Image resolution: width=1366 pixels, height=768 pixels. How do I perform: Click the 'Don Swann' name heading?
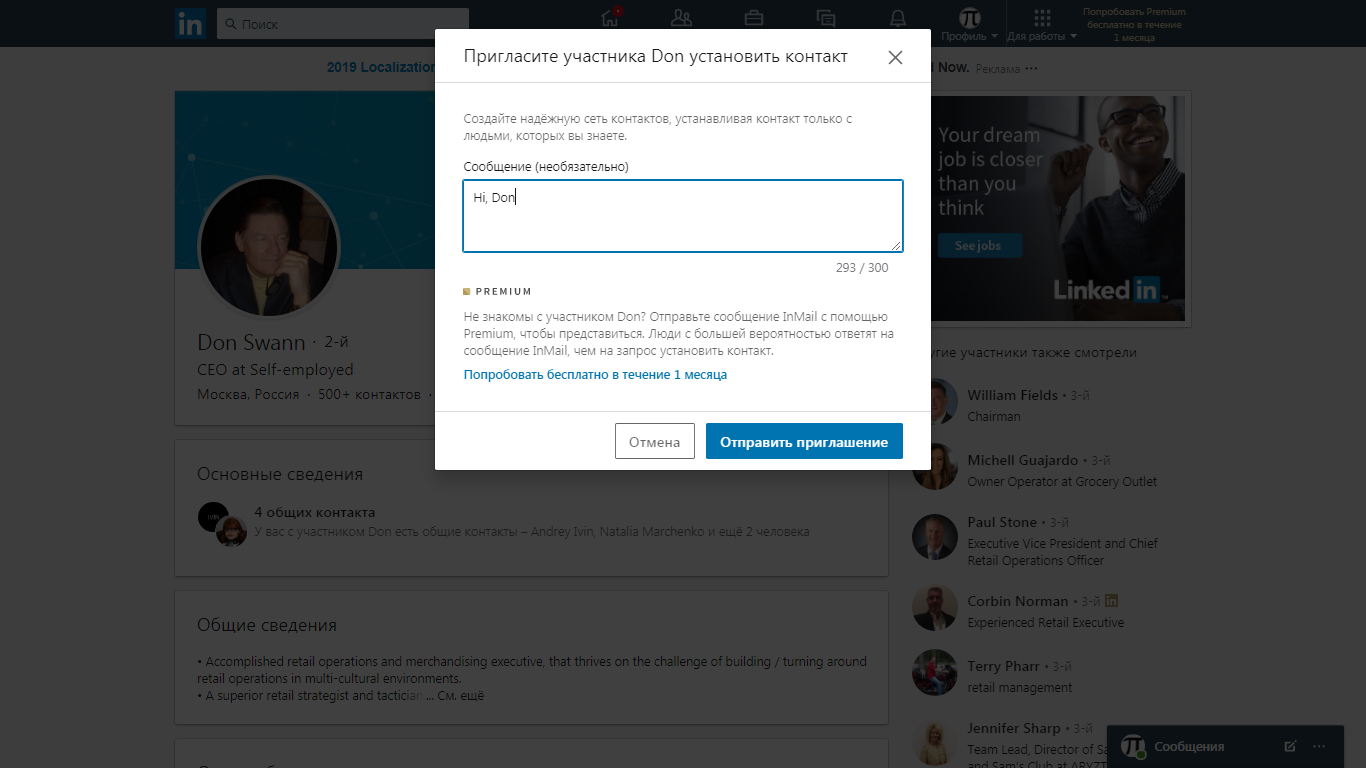pyautogui.click(x=251, y=342)
